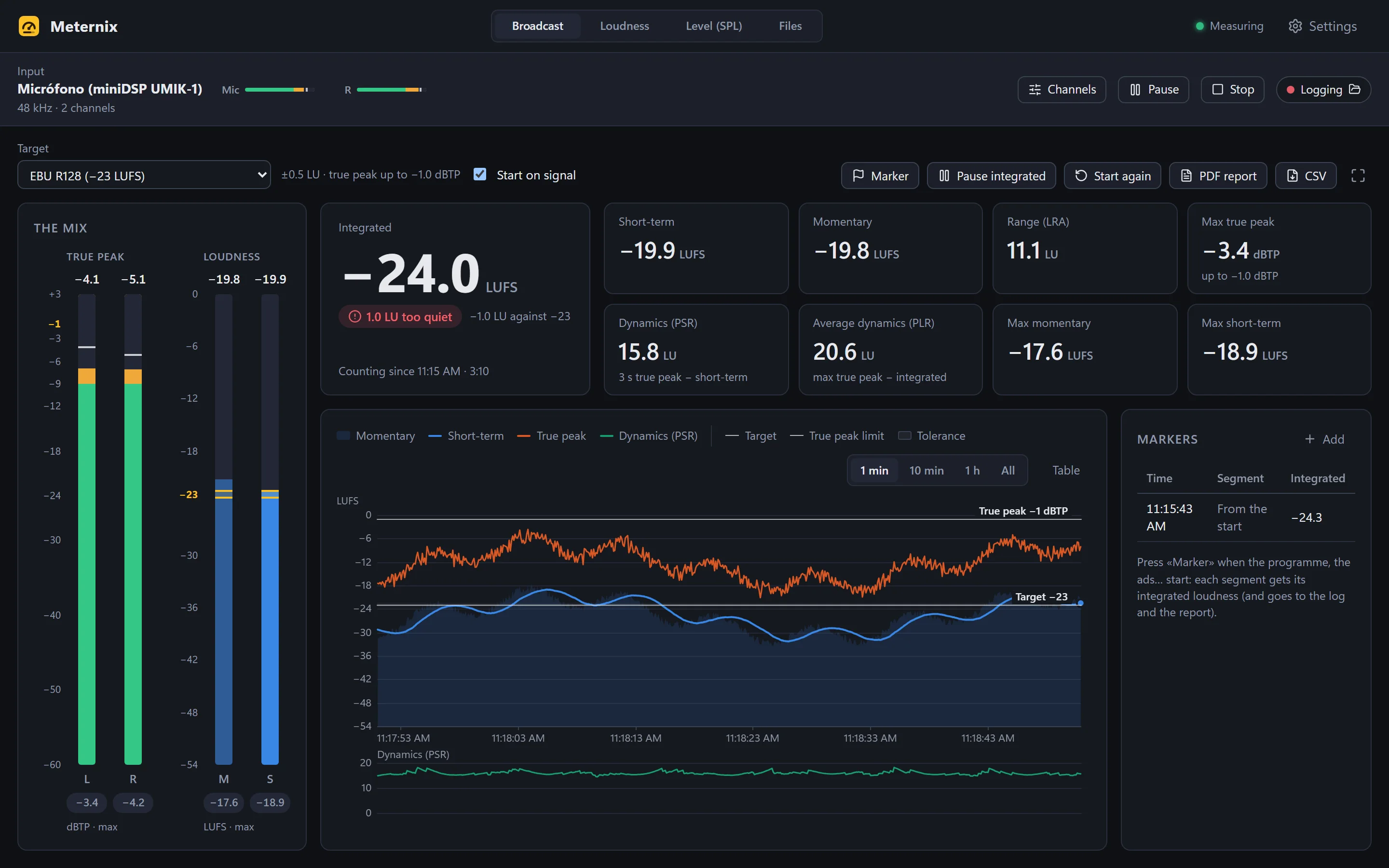
Task: Enter fullscreen with the expand icon
Action: pyautogui.click(x=1358, y=176)
